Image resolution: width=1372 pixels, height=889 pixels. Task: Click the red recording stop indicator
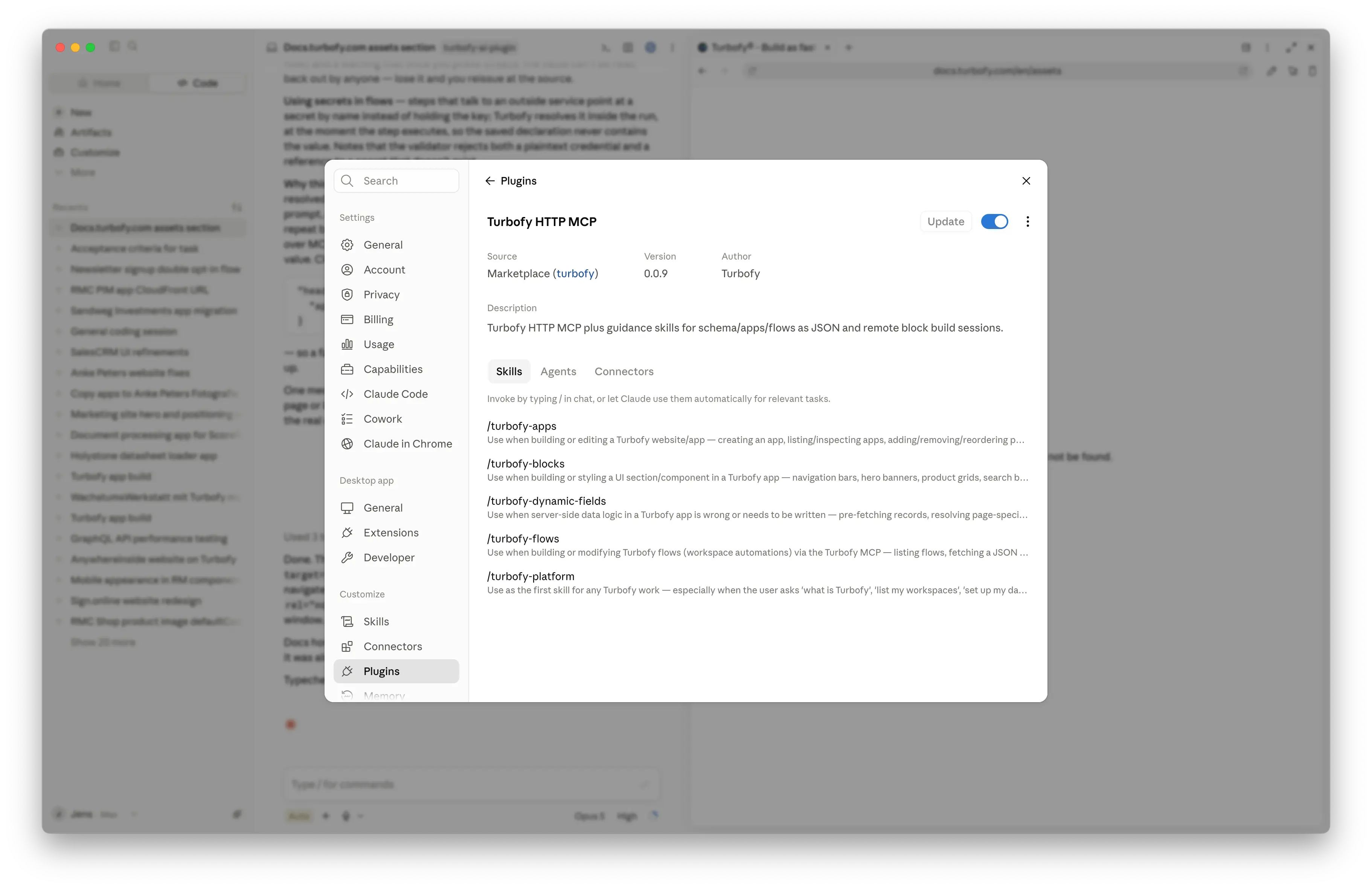pyautogui.click(x=291, y=724)
